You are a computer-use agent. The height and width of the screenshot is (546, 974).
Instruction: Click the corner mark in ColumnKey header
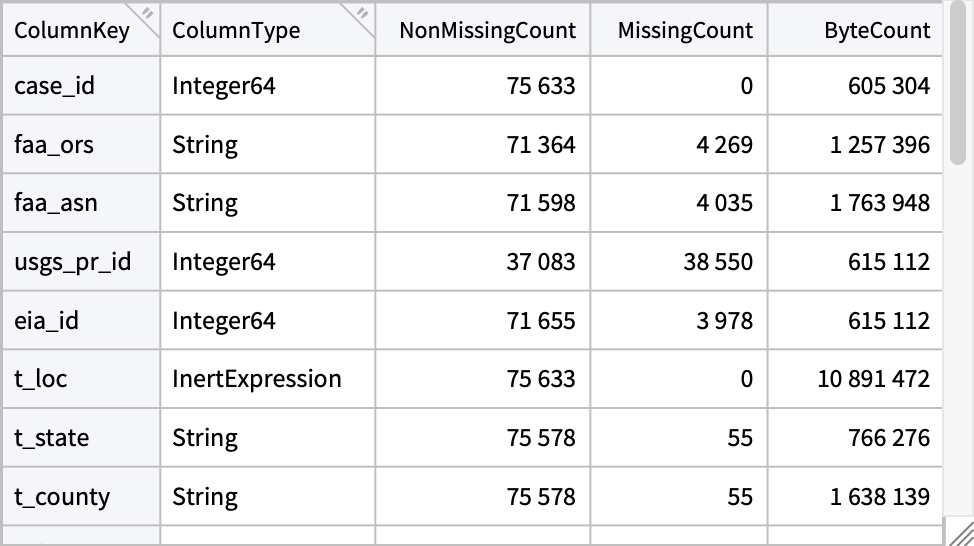pos(147,14)
